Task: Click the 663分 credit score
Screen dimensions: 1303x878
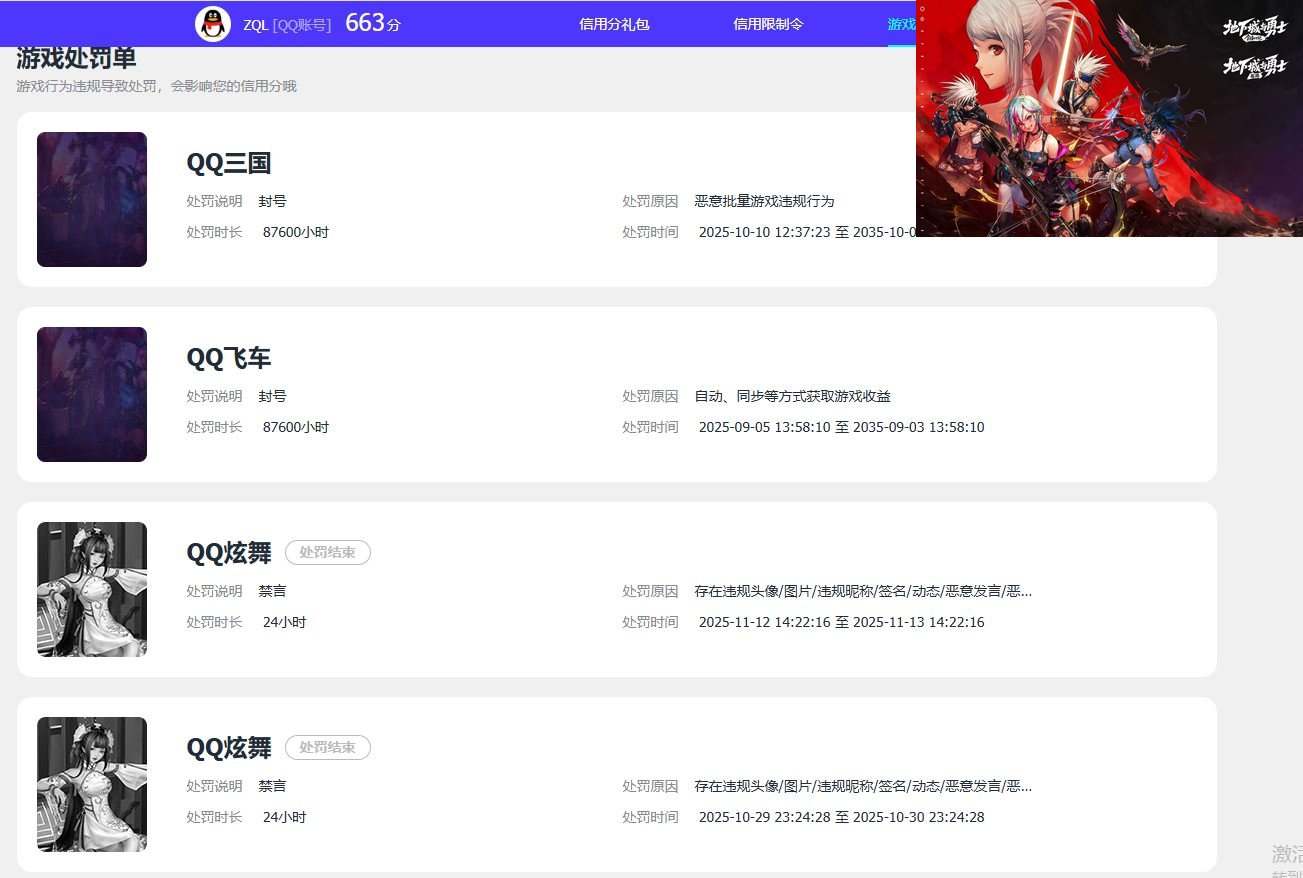Action: coord(373,23)
